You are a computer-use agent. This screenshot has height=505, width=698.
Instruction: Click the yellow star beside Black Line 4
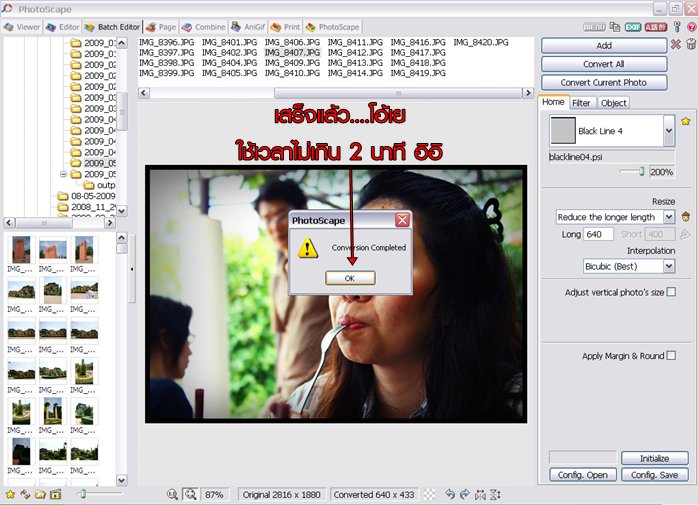tap(686, 121)
